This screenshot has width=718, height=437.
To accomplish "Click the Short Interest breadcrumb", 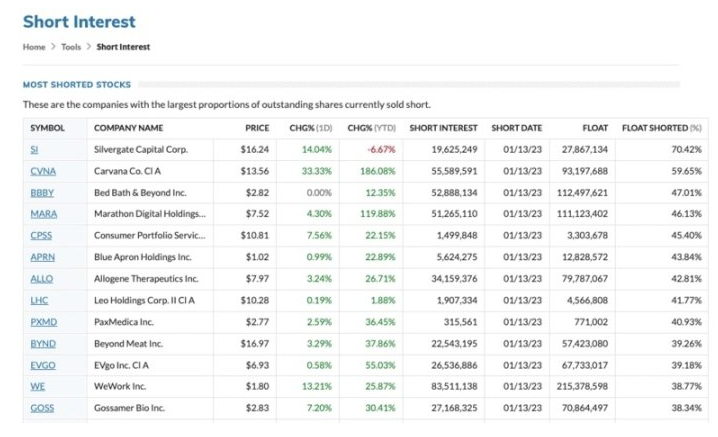I will (123, 47).
